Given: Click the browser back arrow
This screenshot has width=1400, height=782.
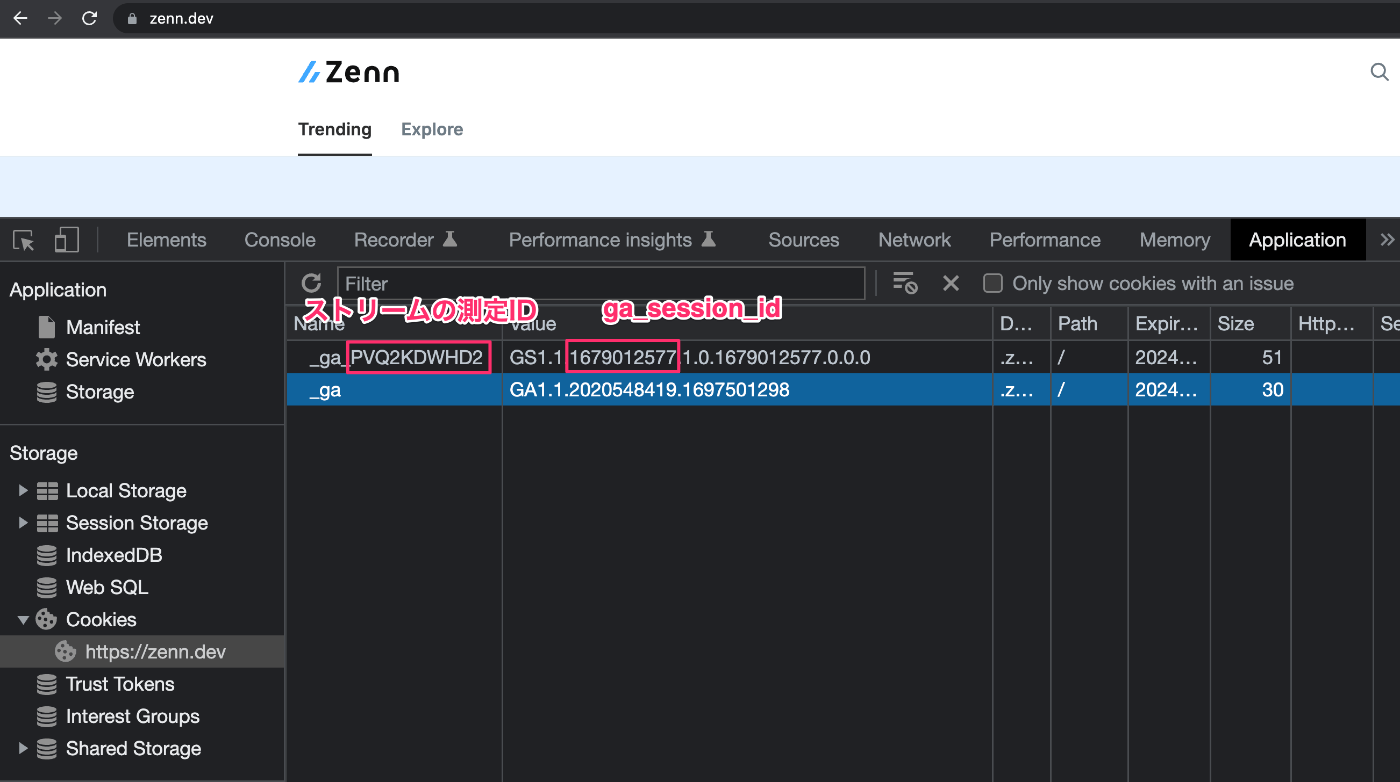Looking at the screenshot, I should tap(20, 18).
